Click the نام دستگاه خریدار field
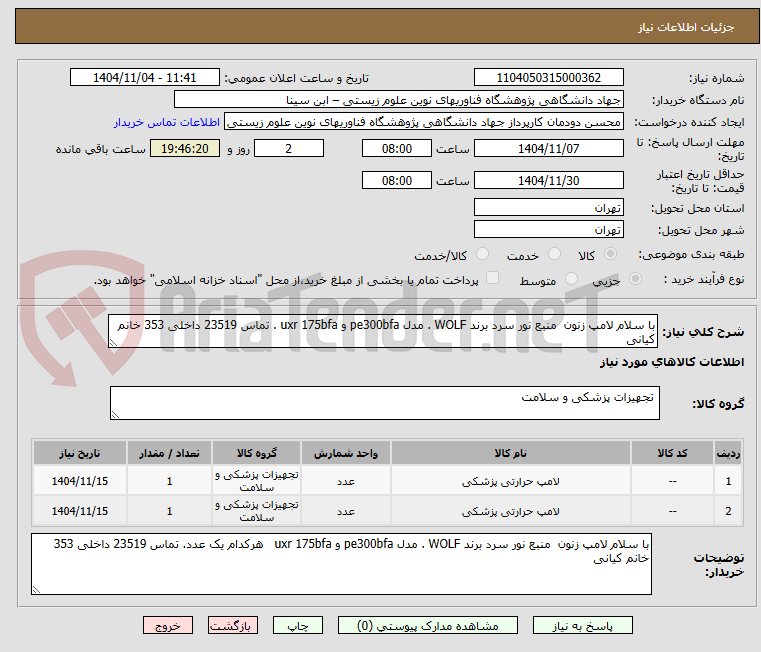Image resolution: width=761 pixels, height=652 pixels. click(x=398, y=100)
